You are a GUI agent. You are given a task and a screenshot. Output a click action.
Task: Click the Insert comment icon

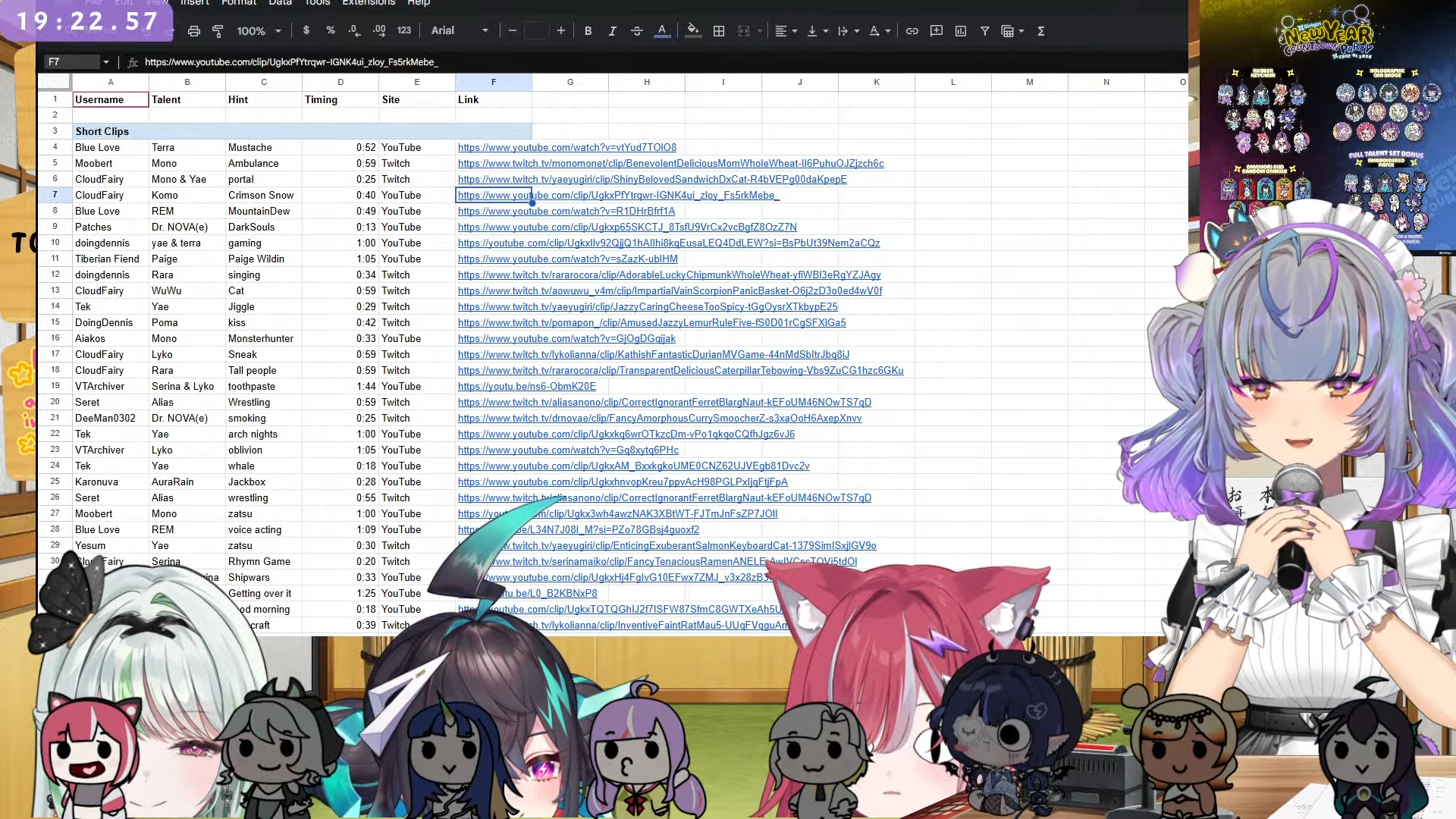(x=937, y=31)
